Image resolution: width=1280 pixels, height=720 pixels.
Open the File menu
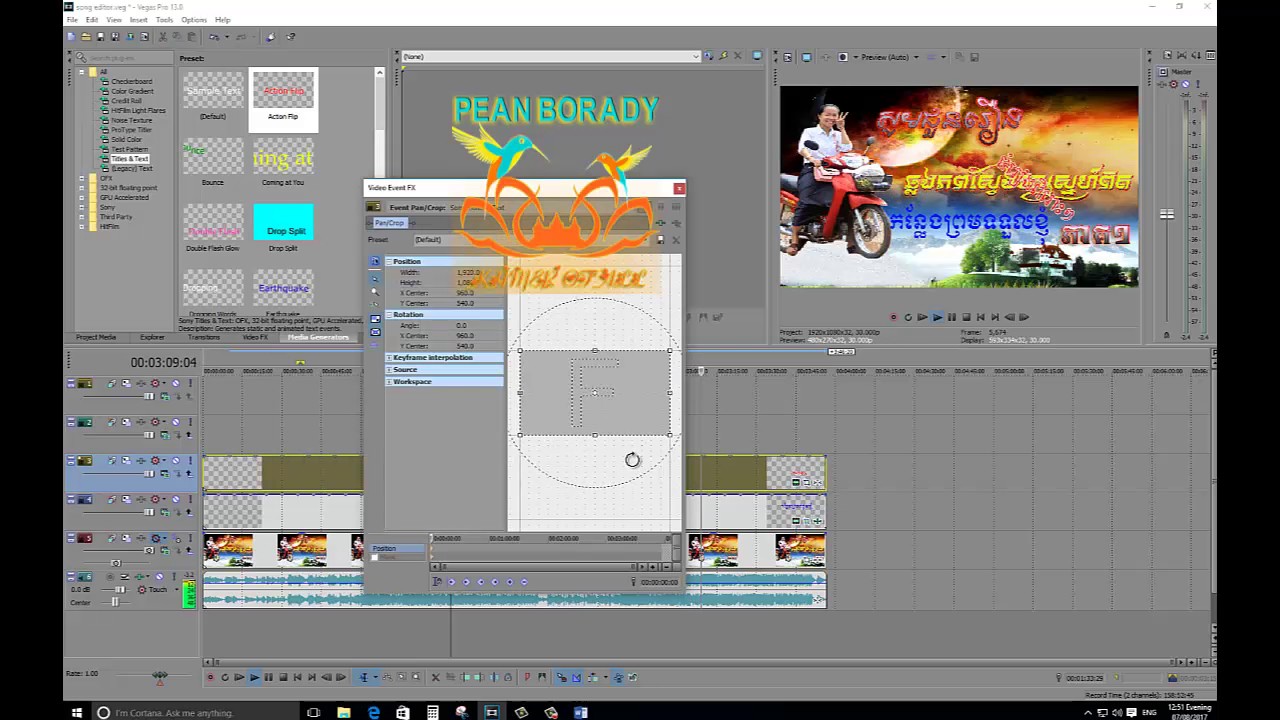pyautogui.click(x=72, y=20)
